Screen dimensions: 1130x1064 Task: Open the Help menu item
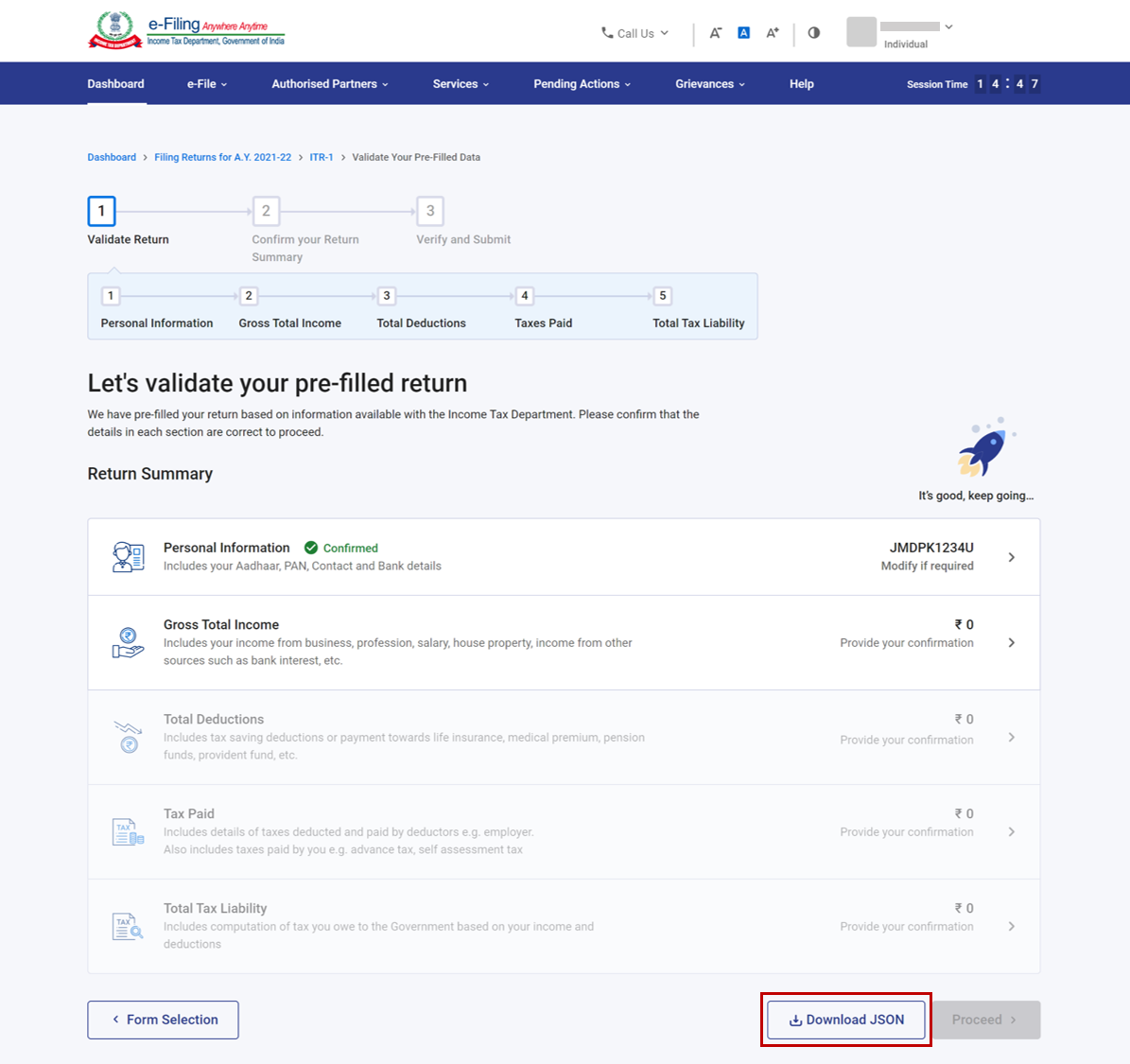801,84
